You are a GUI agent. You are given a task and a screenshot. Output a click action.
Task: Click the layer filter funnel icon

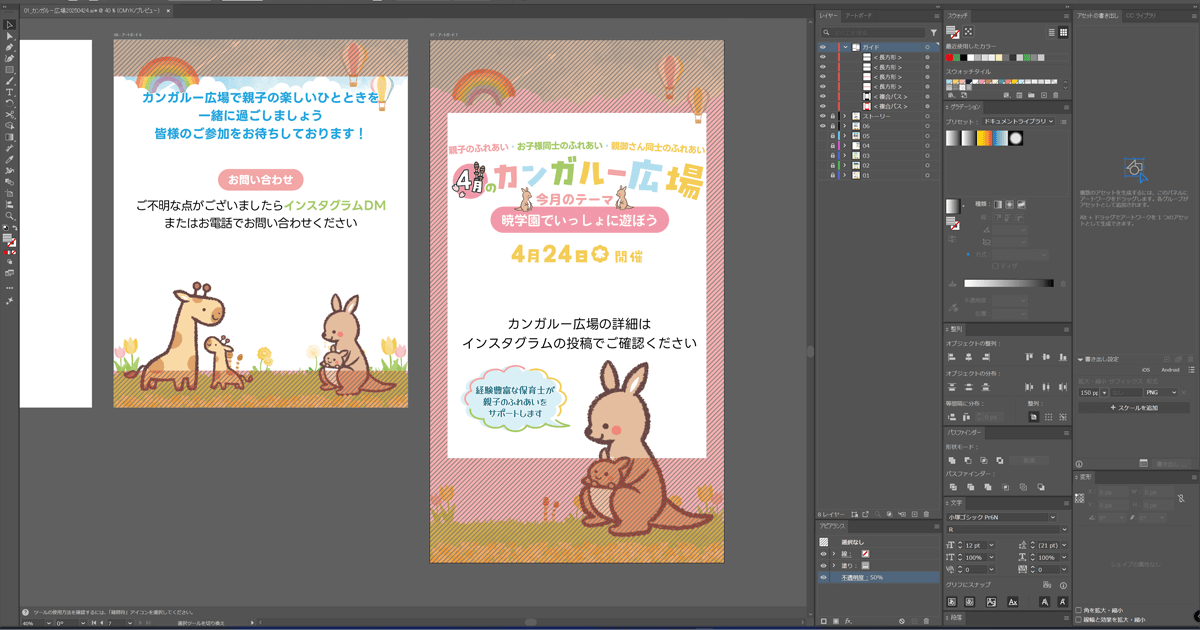(x=933, y=32)
